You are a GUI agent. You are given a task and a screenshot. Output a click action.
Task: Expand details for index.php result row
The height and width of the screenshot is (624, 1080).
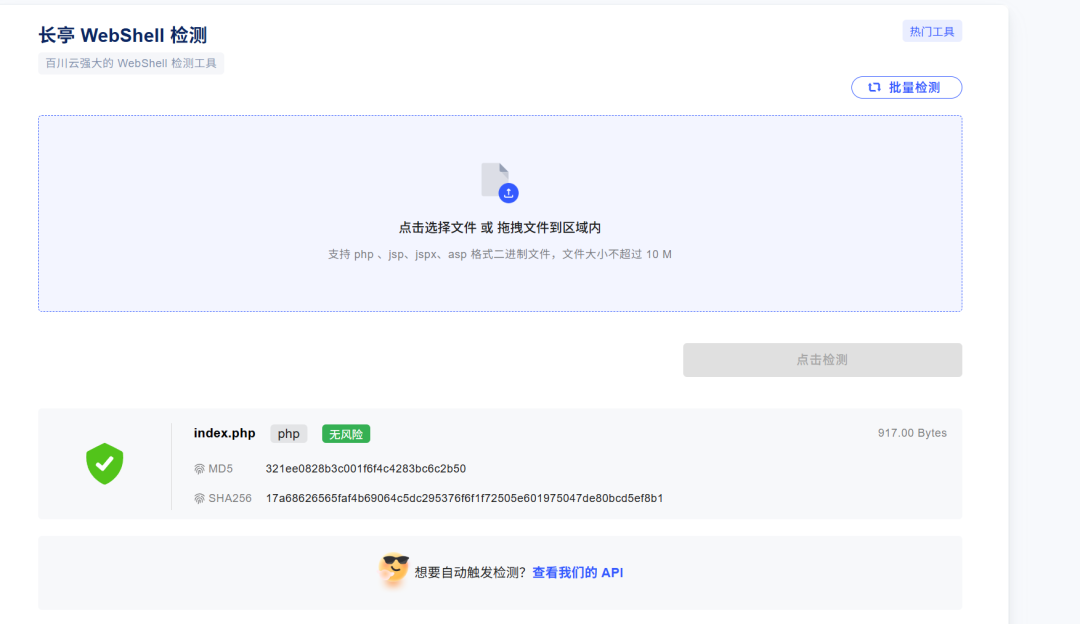500,463
